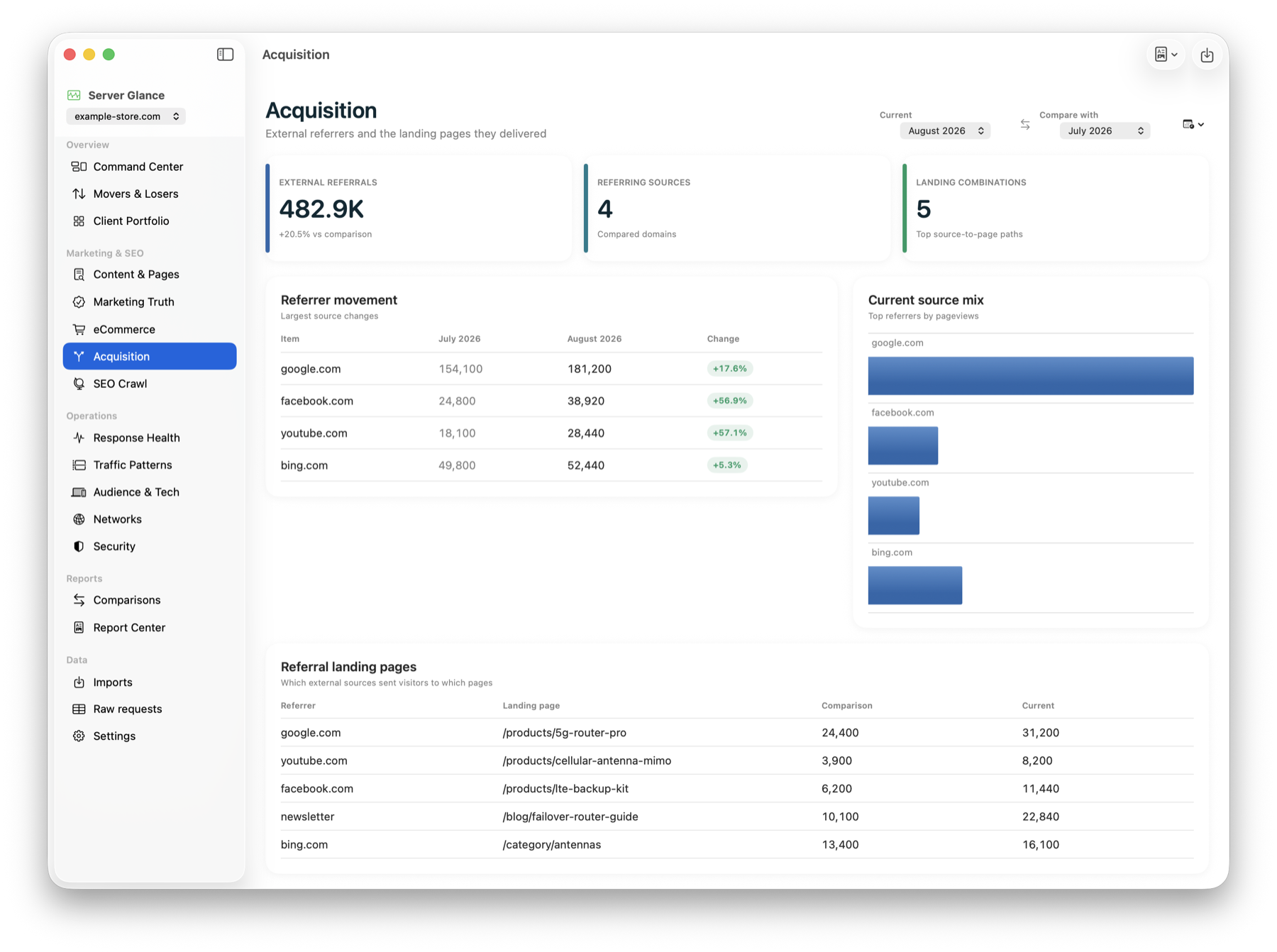Select Client Portfolio grid icon

click(79, 221)
